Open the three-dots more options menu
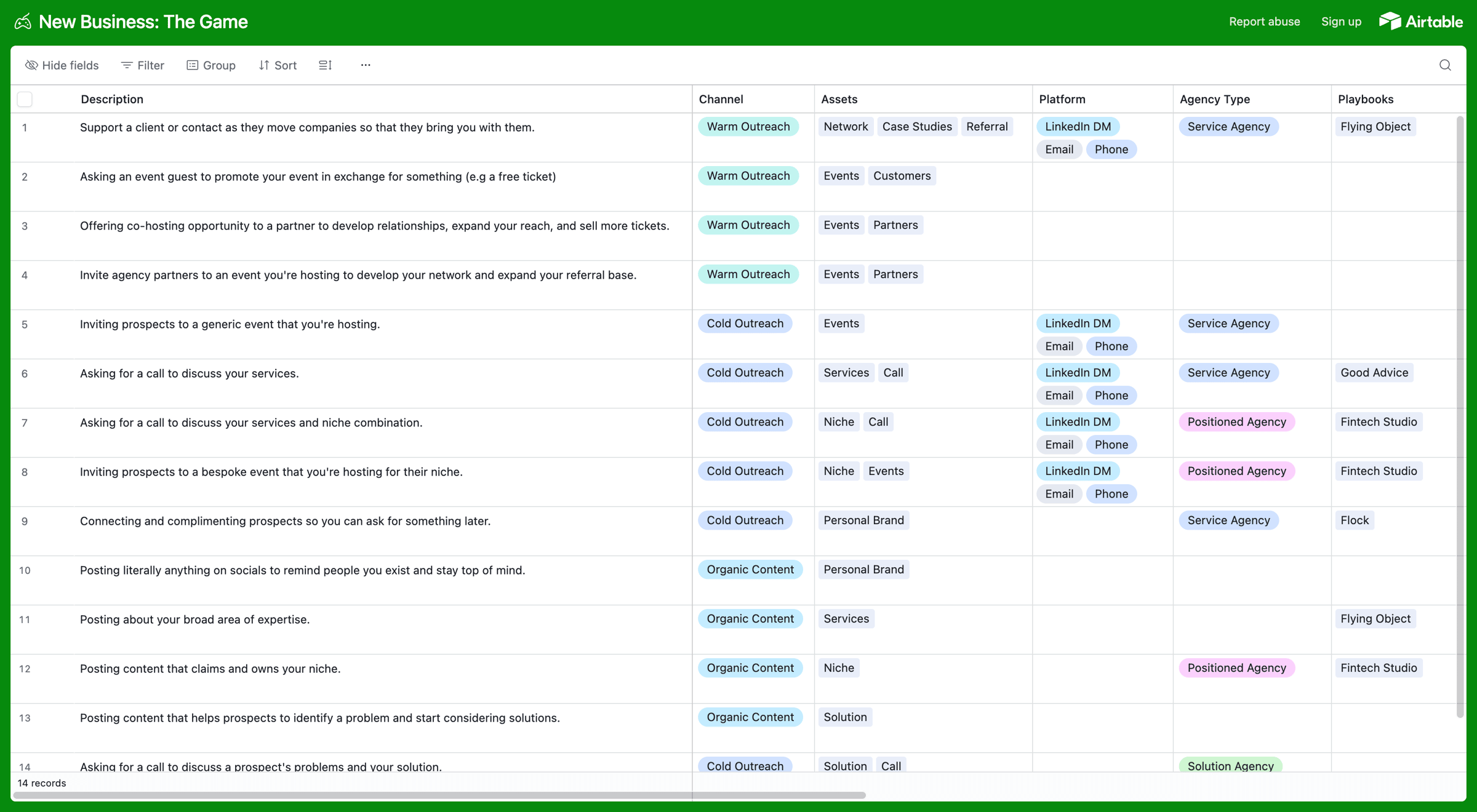The height and width of the screenshot is (812, 1477). coord(366,65)
